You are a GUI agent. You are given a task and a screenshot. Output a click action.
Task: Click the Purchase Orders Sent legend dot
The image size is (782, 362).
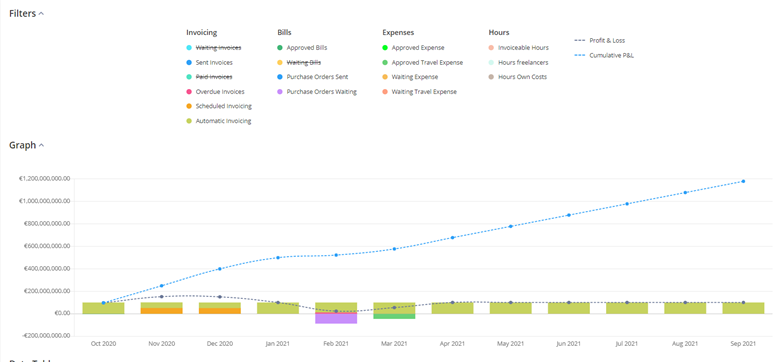click(x=280, y=77)
